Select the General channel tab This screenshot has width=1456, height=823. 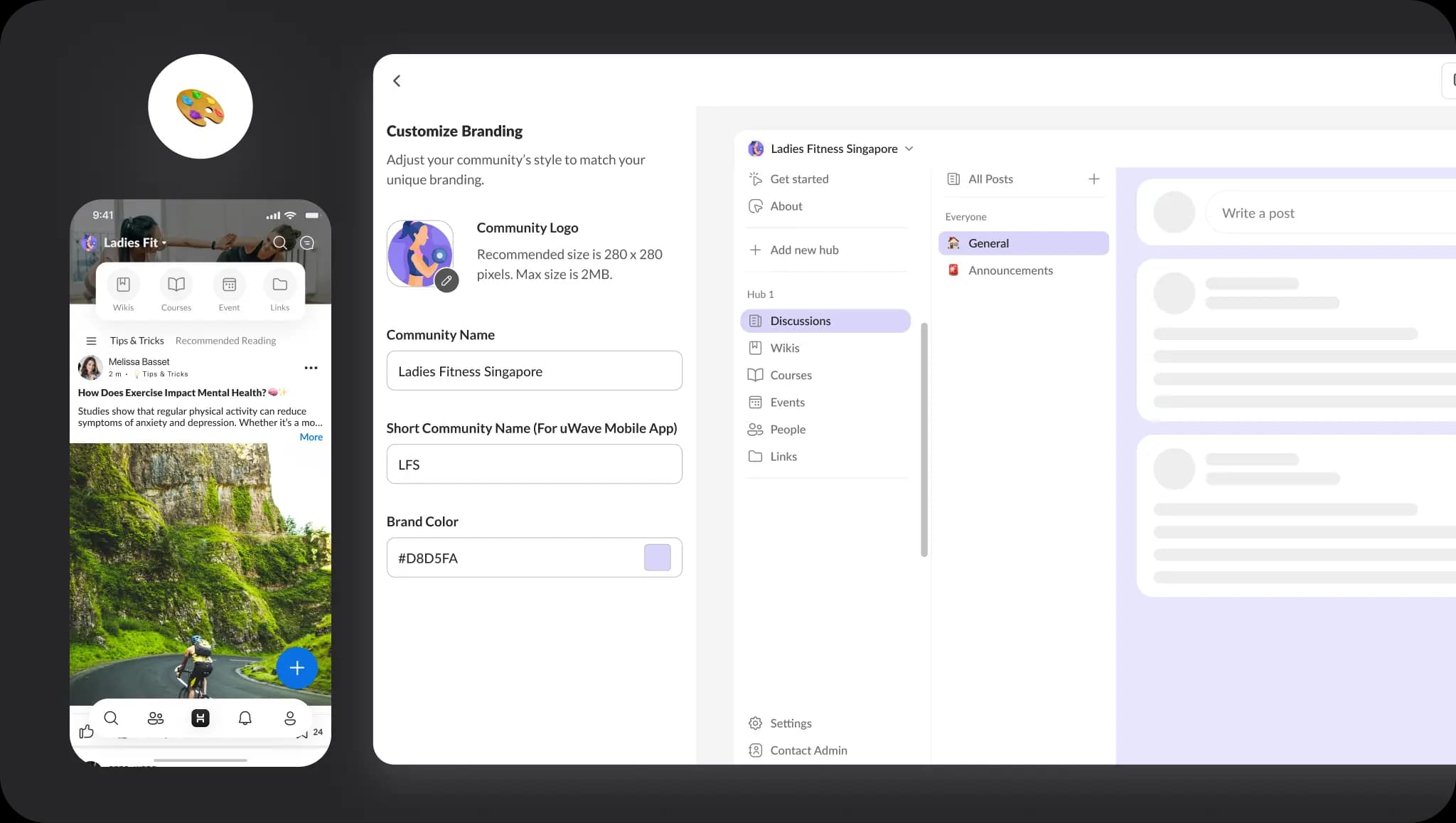click(x=1023, y=242)
